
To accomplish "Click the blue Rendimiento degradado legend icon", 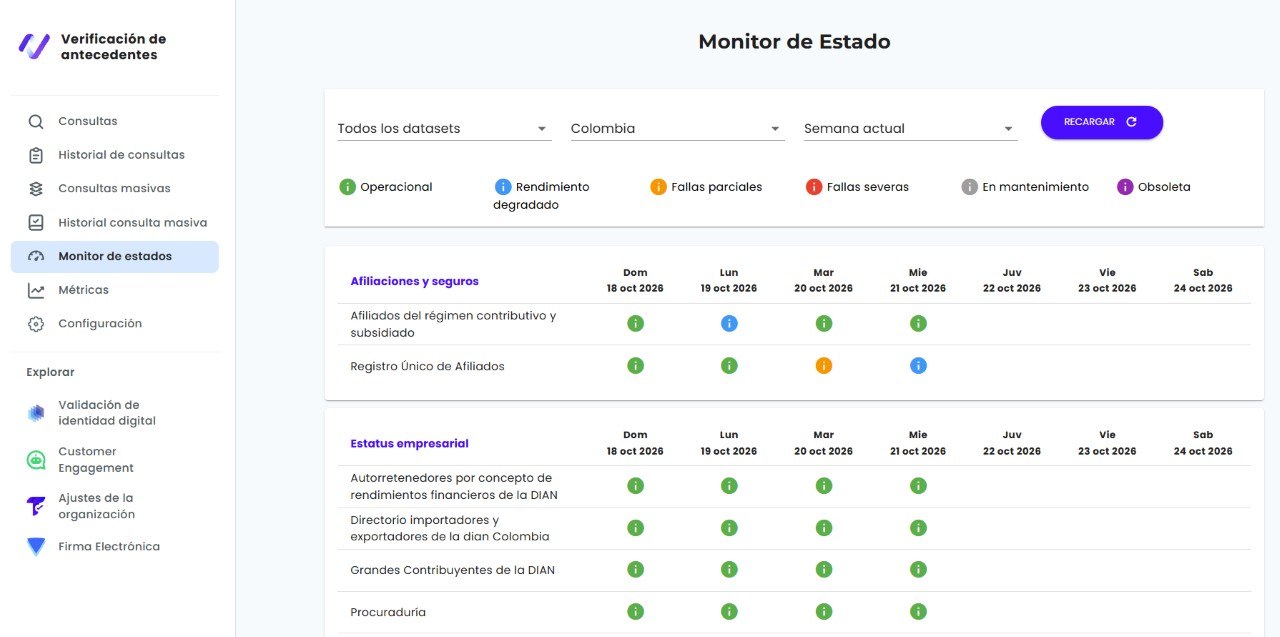I will (503, 187).
